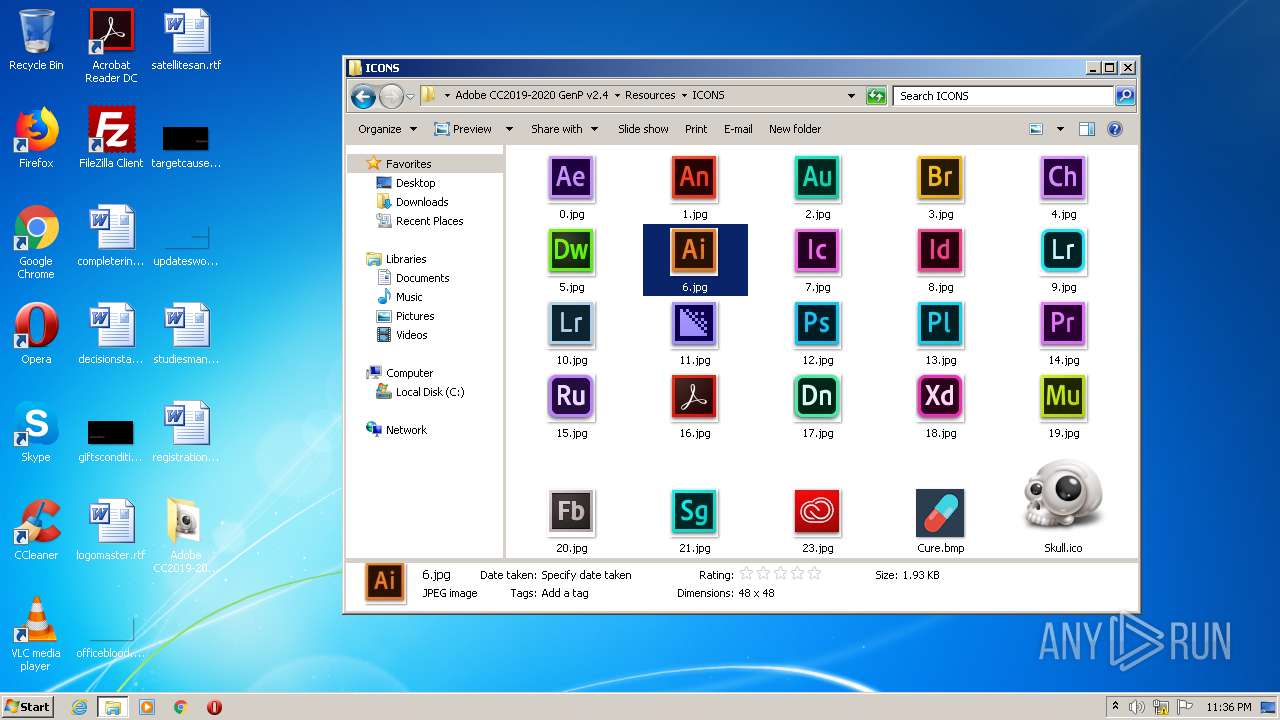Start a Slide show
1280x720 pixels.
643,129
